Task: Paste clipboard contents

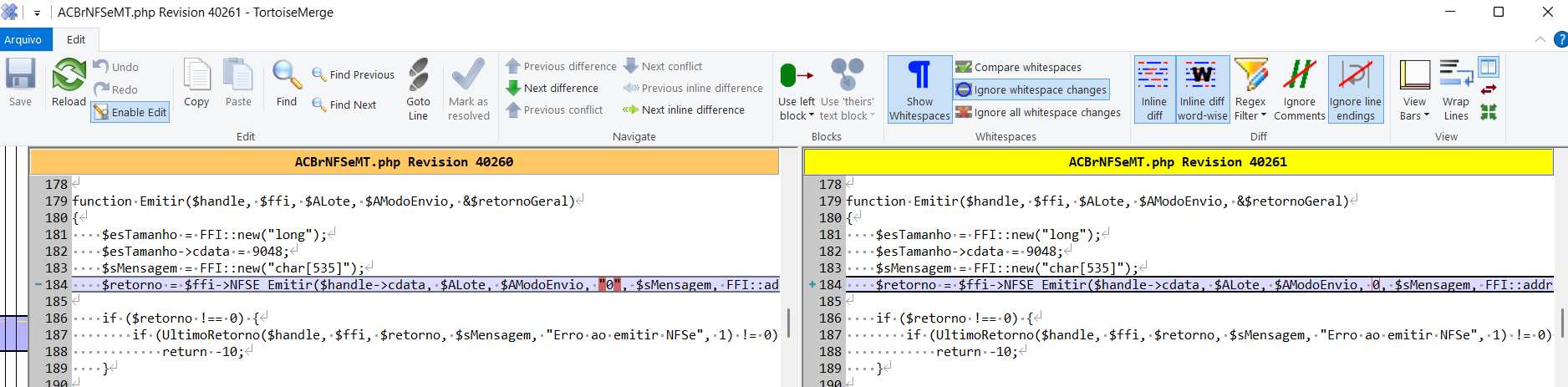Action: [x=238, y=84]
